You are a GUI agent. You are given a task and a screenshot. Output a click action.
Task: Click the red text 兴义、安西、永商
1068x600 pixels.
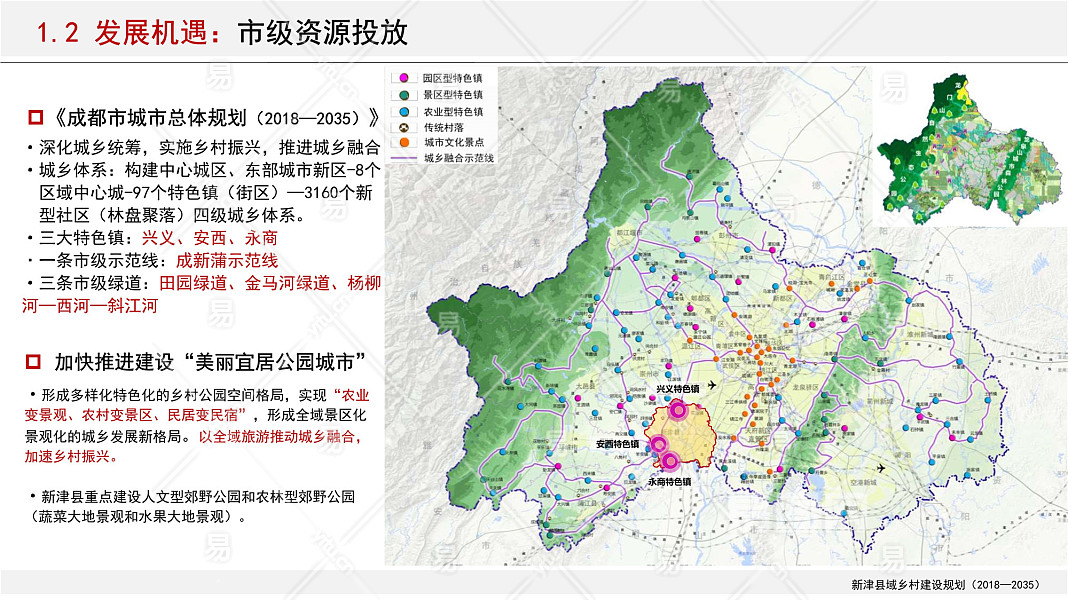click(x=209, y=238)
